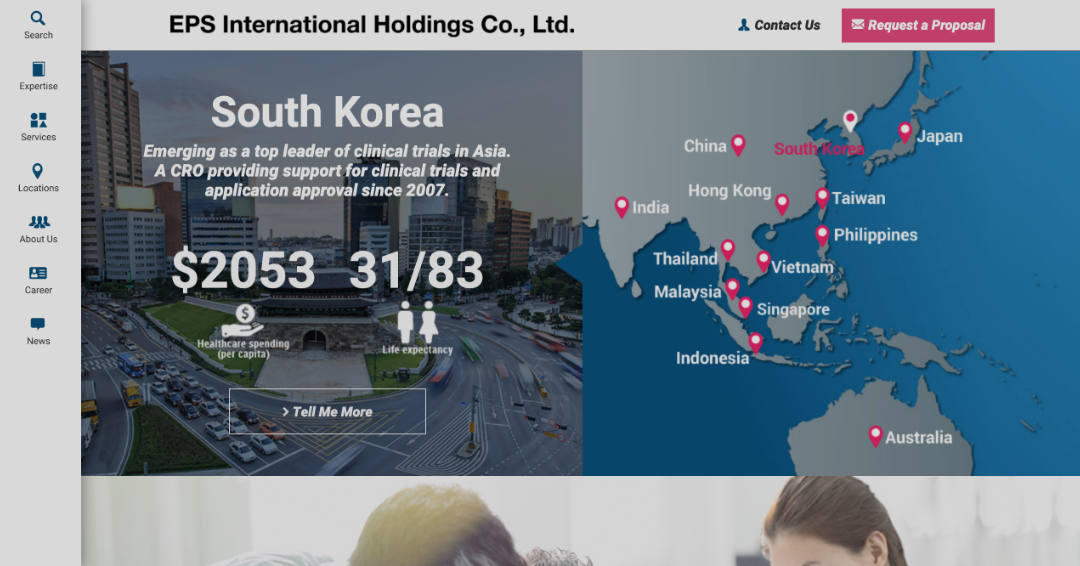The width and height of the screenshot is (1080, 566).
Task: Click the Philippines map pin
Action: 822,235
